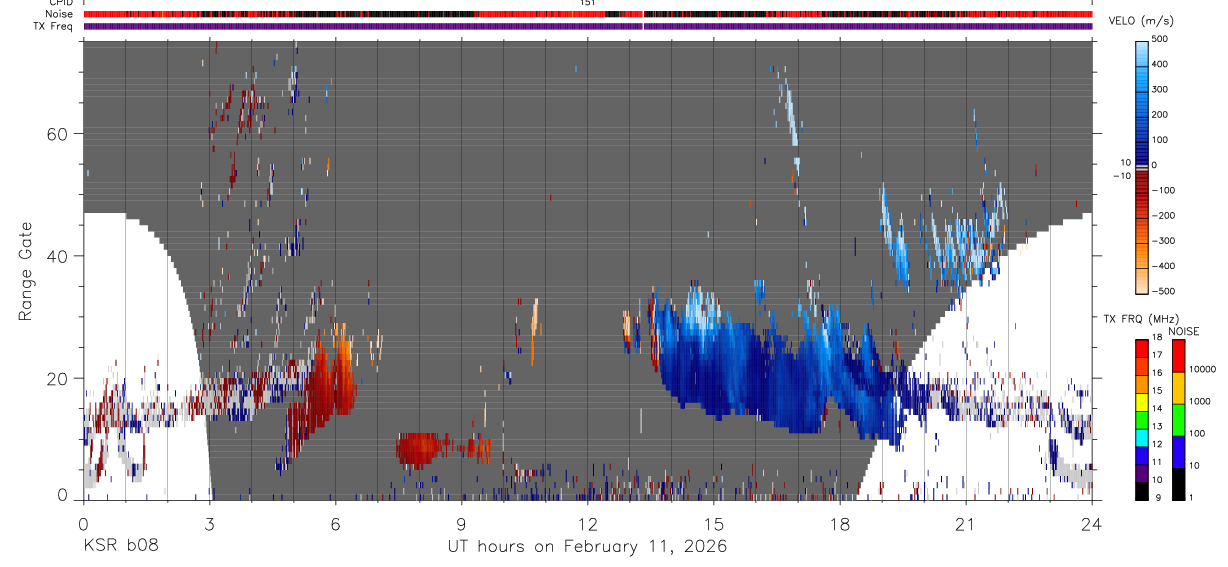
Task: Click NOISE legend label 1 at bottom
Action: tap(1190, 498)
